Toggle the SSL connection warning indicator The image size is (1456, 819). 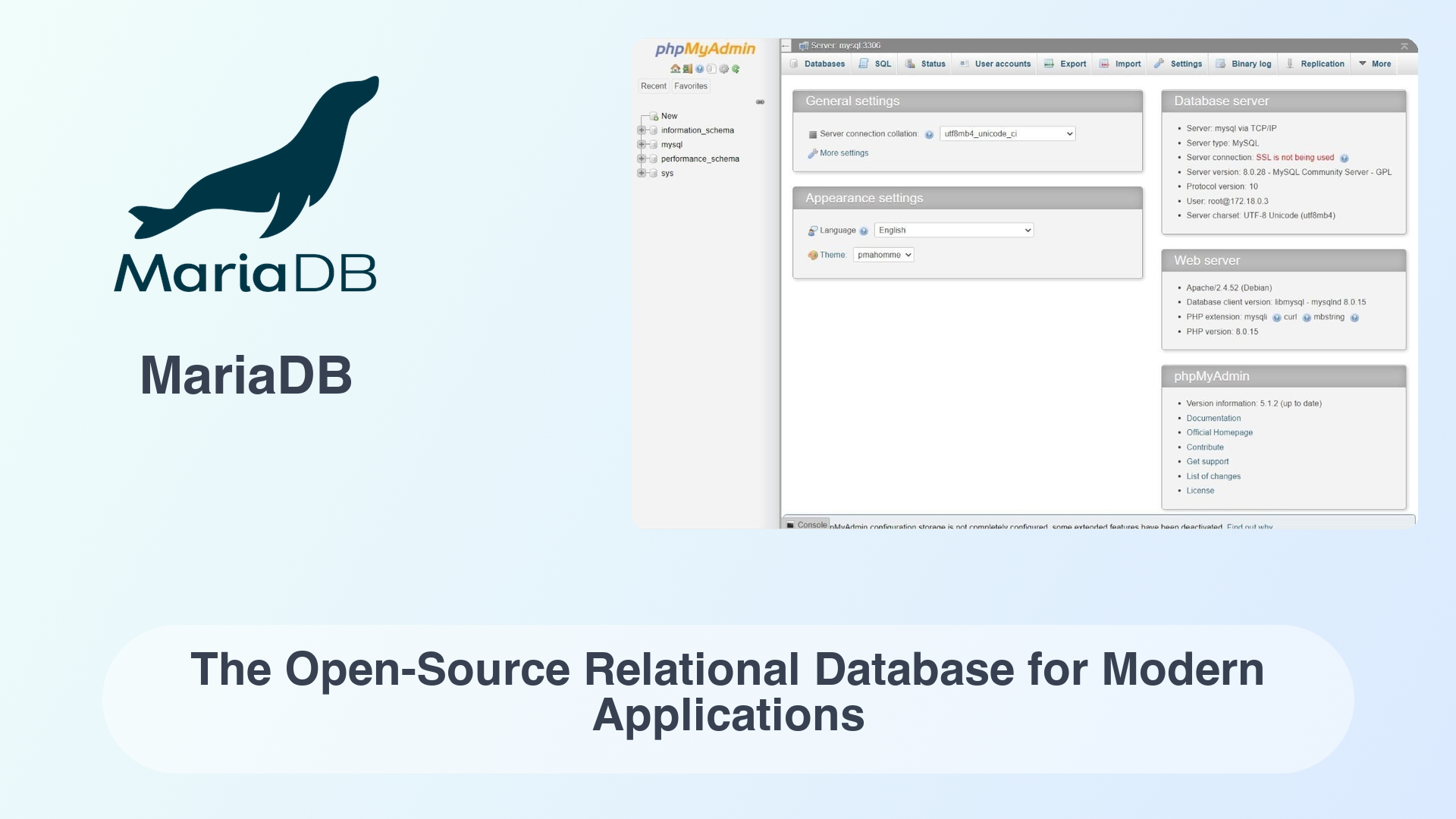pyautogui.click(x=1344, y=157)
